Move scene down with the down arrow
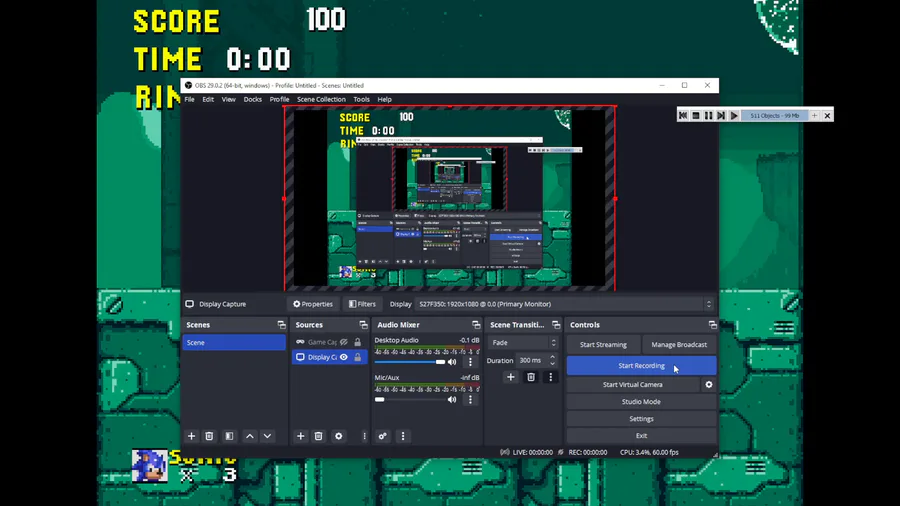Image resolution: width=900 pixels, height=506 pixels. click(x=267, y=436)
